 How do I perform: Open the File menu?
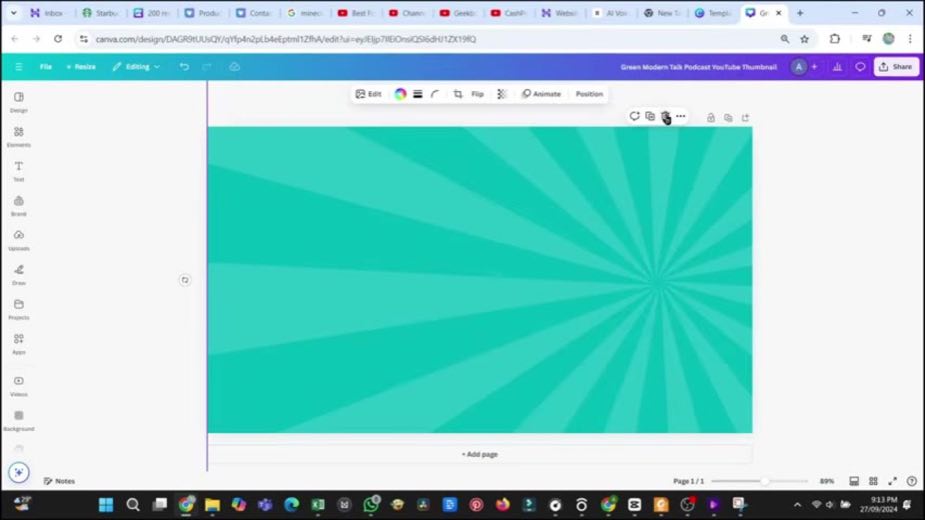(x=45, y=67)
